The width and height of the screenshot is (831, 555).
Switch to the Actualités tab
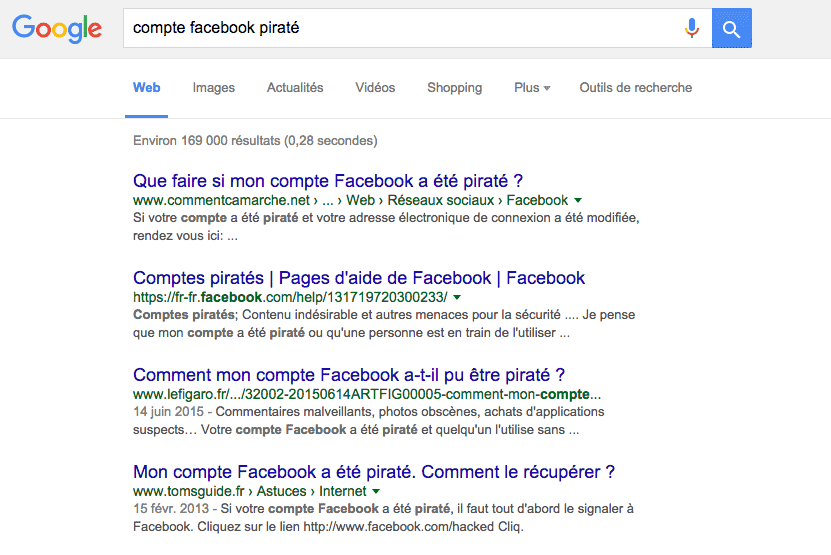[295, 87]
